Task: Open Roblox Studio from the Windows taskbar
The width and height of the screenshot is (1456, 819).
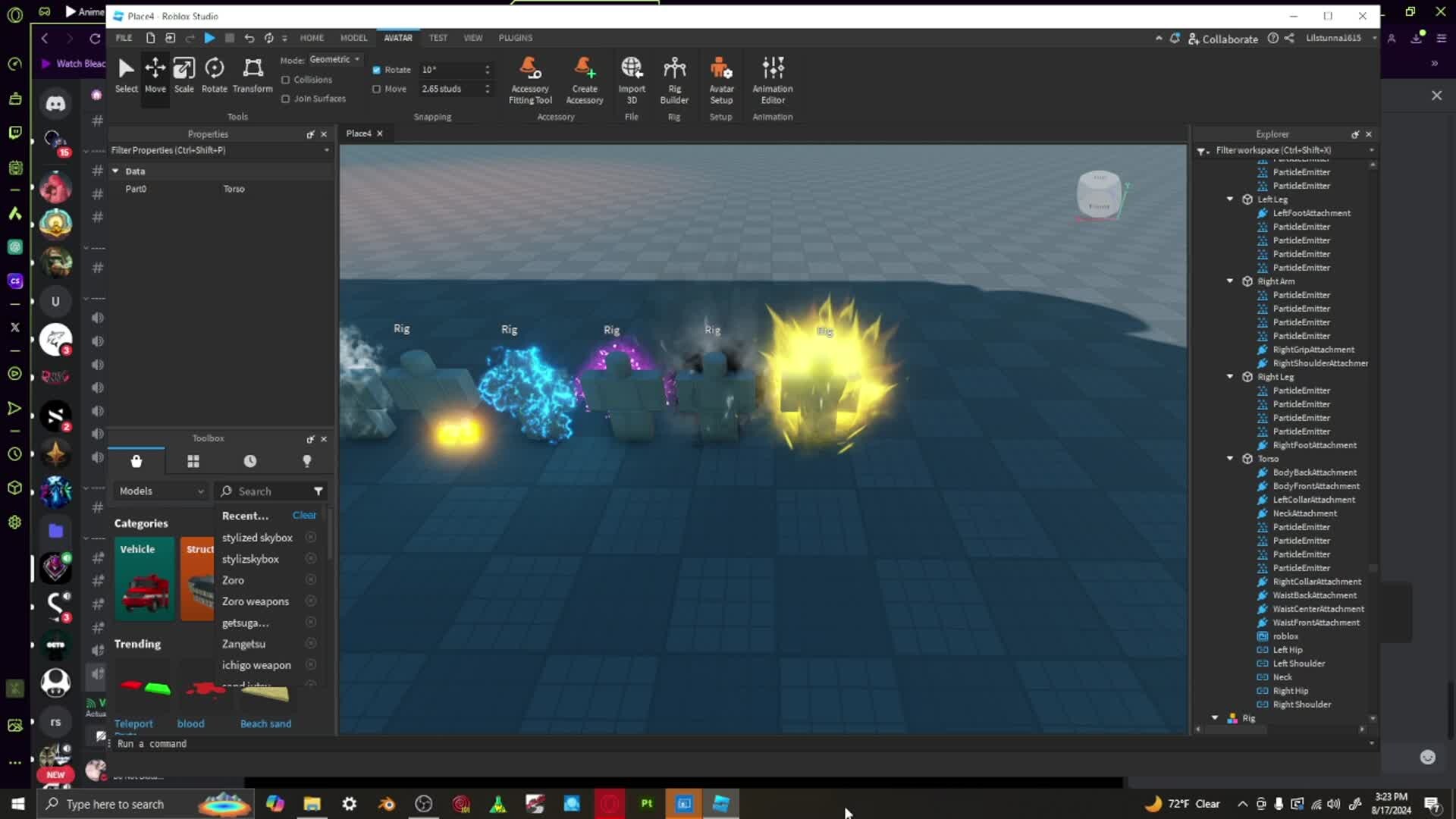Action: (720, 803)
